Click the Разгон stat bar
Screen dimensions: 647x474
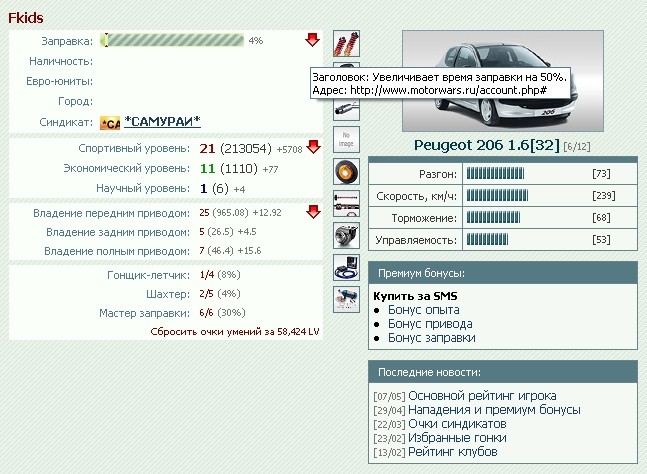(x=495, y=174)
